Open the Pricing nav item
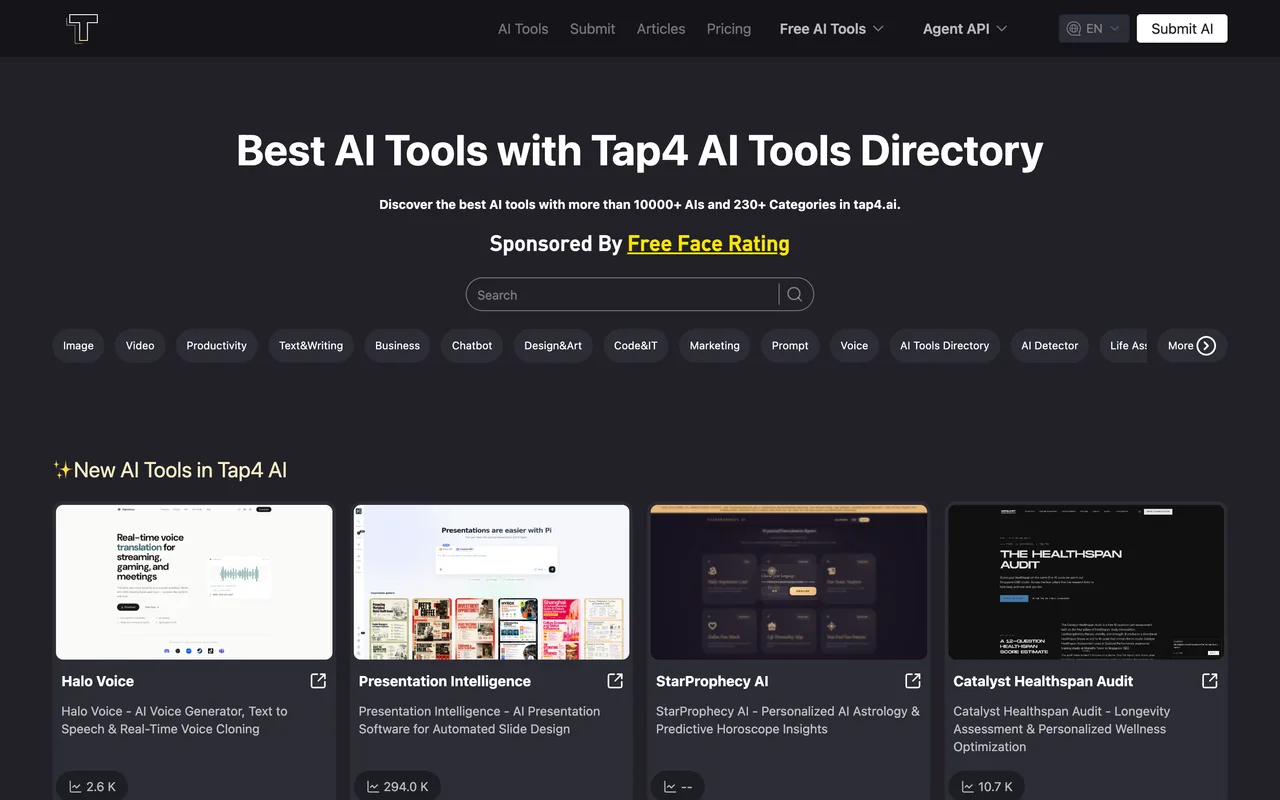Viewport: 1280px width, 800px height. click(x=729, y=29)
